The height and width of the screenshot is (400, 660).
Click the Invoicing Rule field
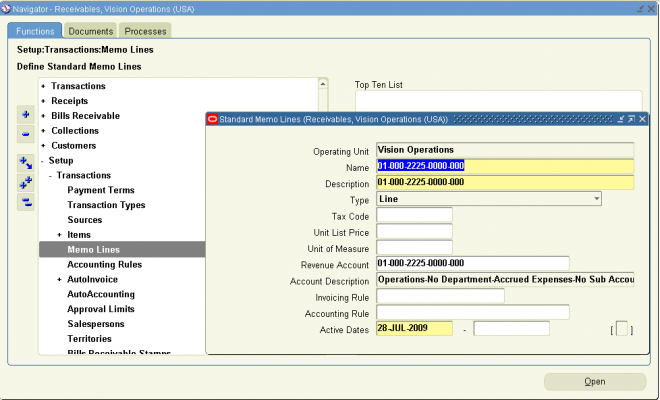[x=440, y=296]
